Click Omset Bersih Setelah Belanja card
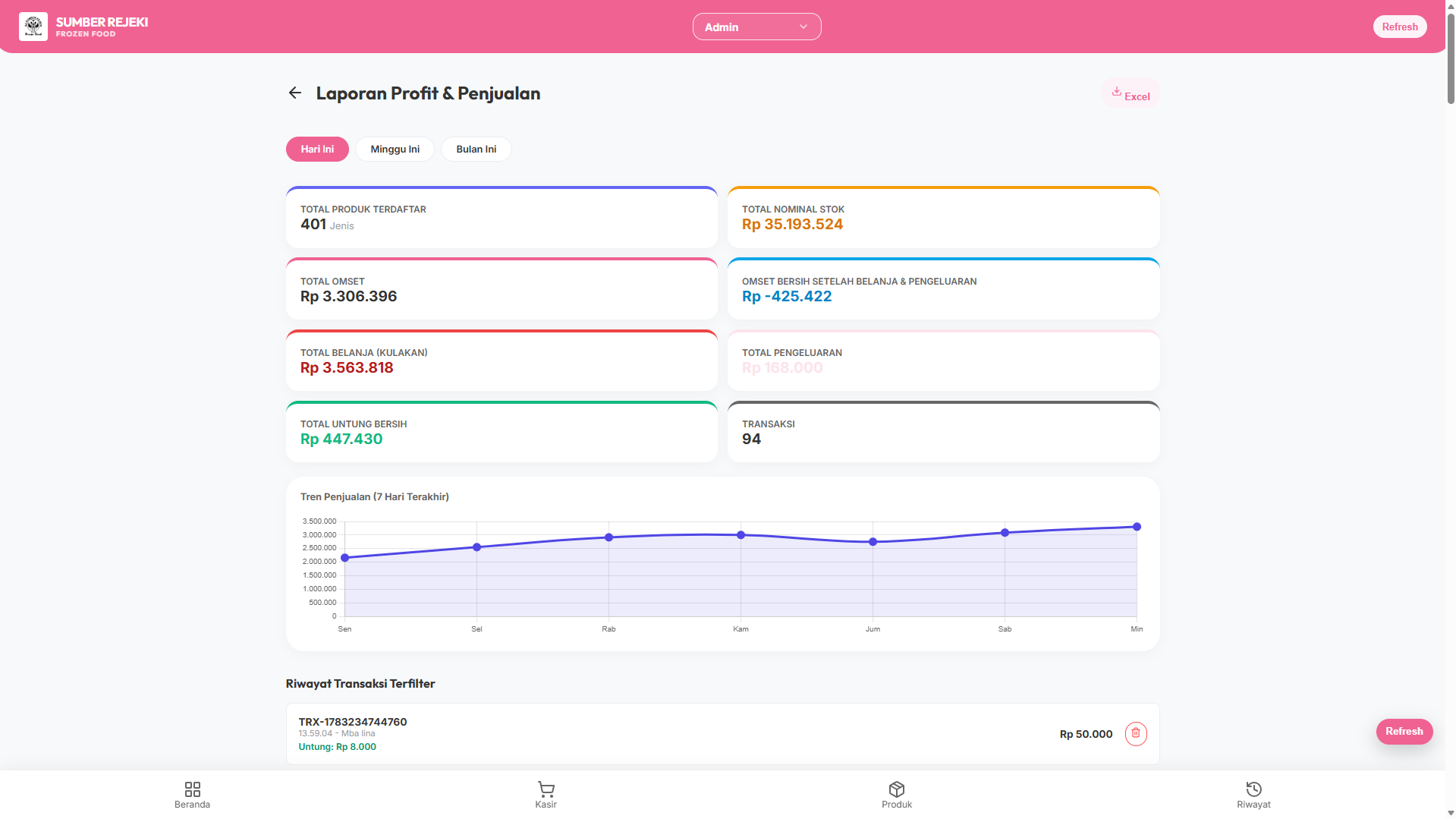 pyautogui.click(x=943, y=288)
